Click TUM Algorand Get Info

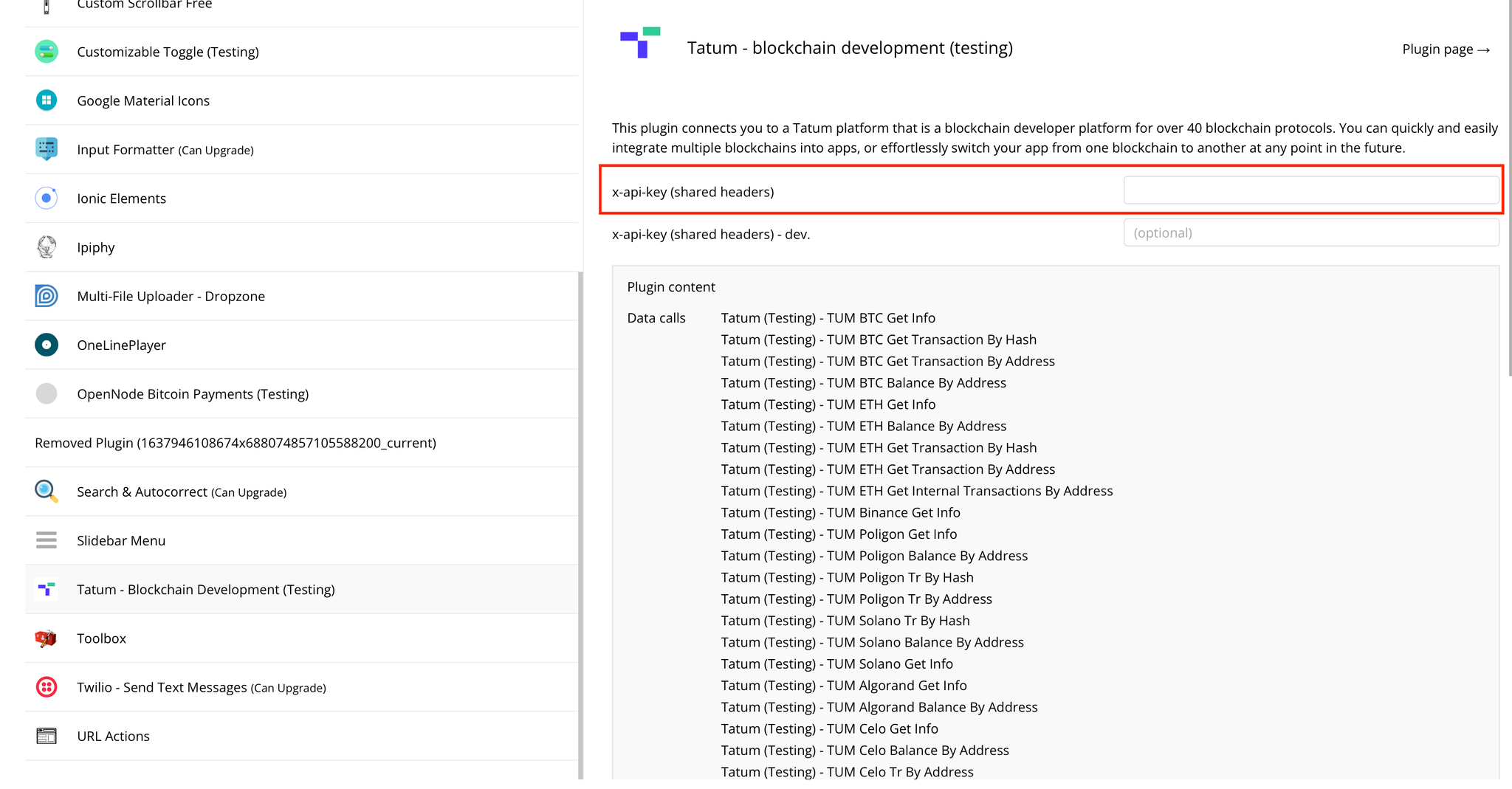pos(844,686)
